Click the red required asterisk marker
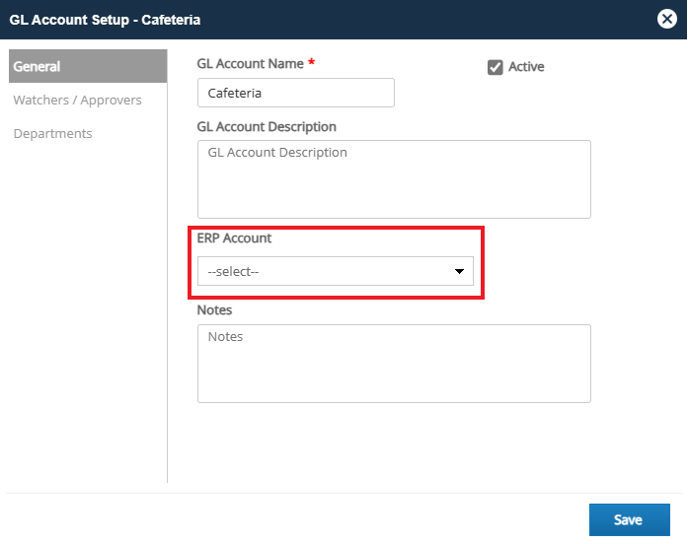Screen dimensions: 688x544 pyautogui.click(x=311, y=62)
